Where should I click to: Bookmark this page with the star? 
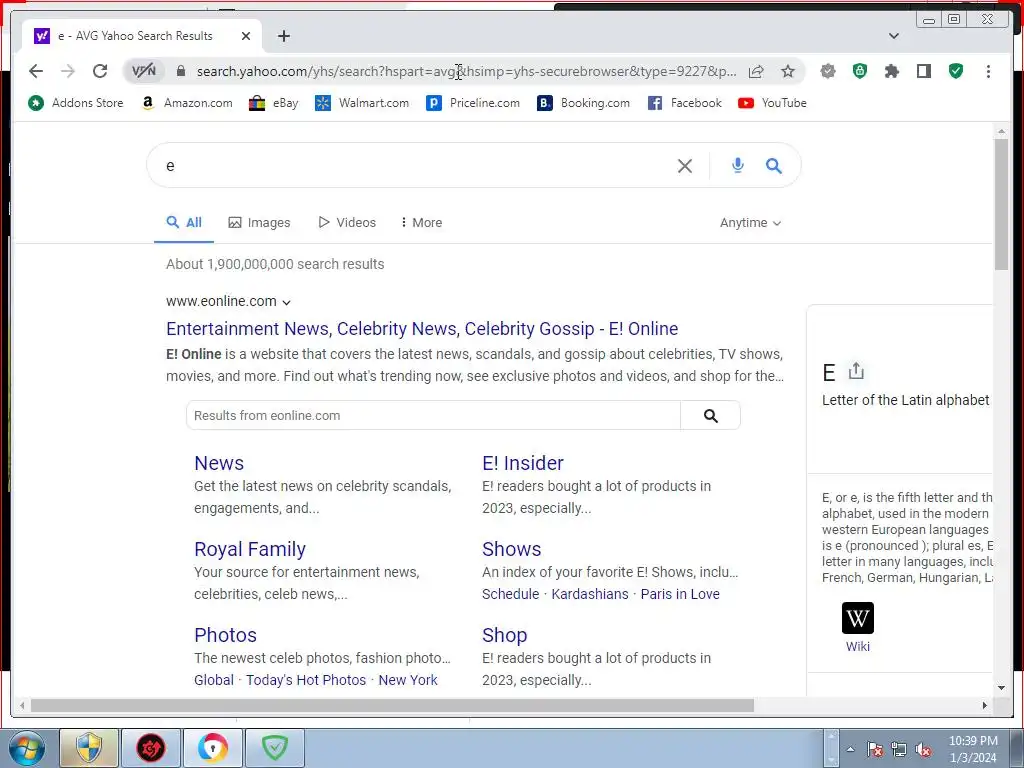(788, 71)
